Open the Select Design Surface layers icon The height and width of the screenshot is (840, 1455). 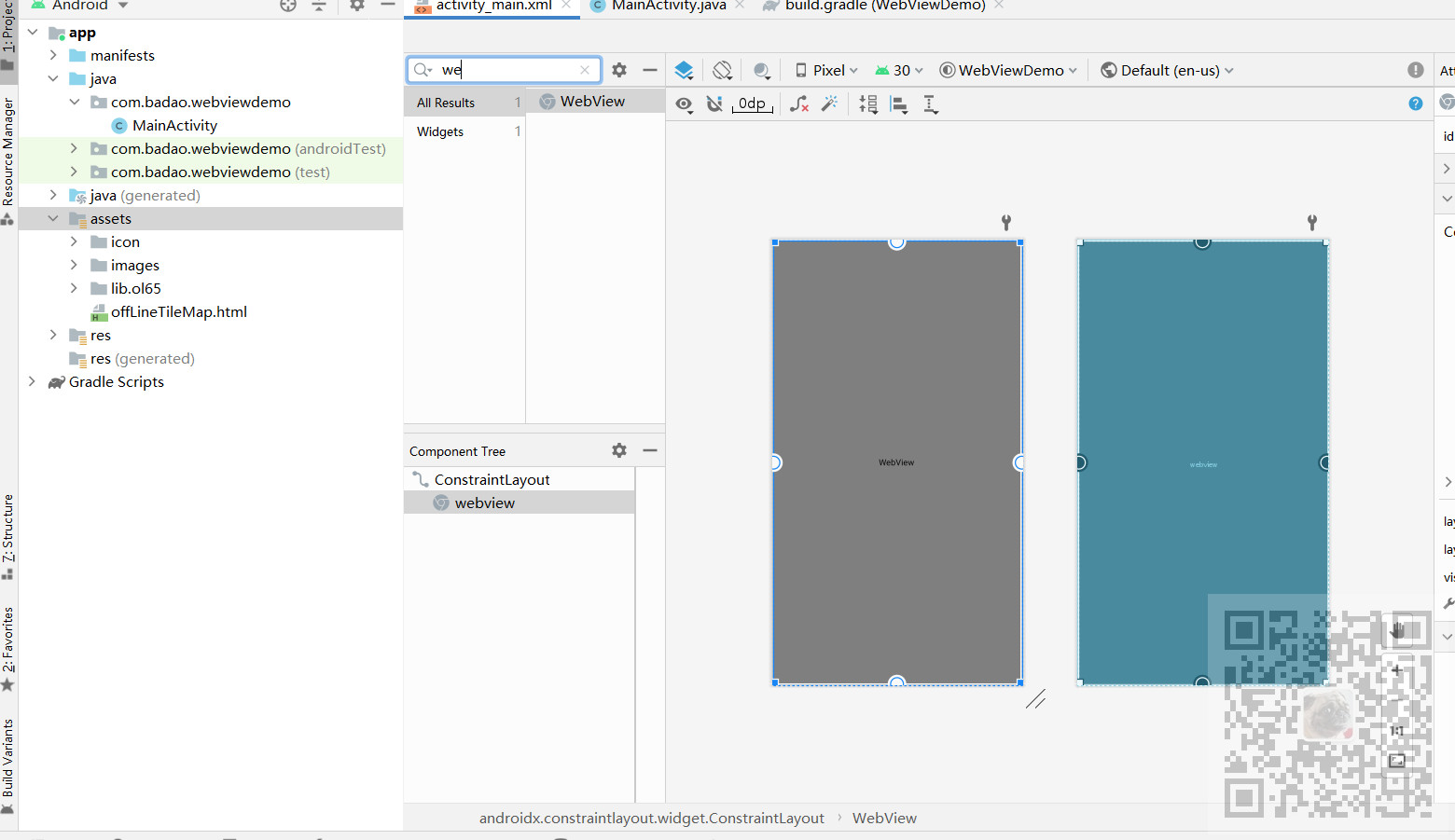point(684,71)
